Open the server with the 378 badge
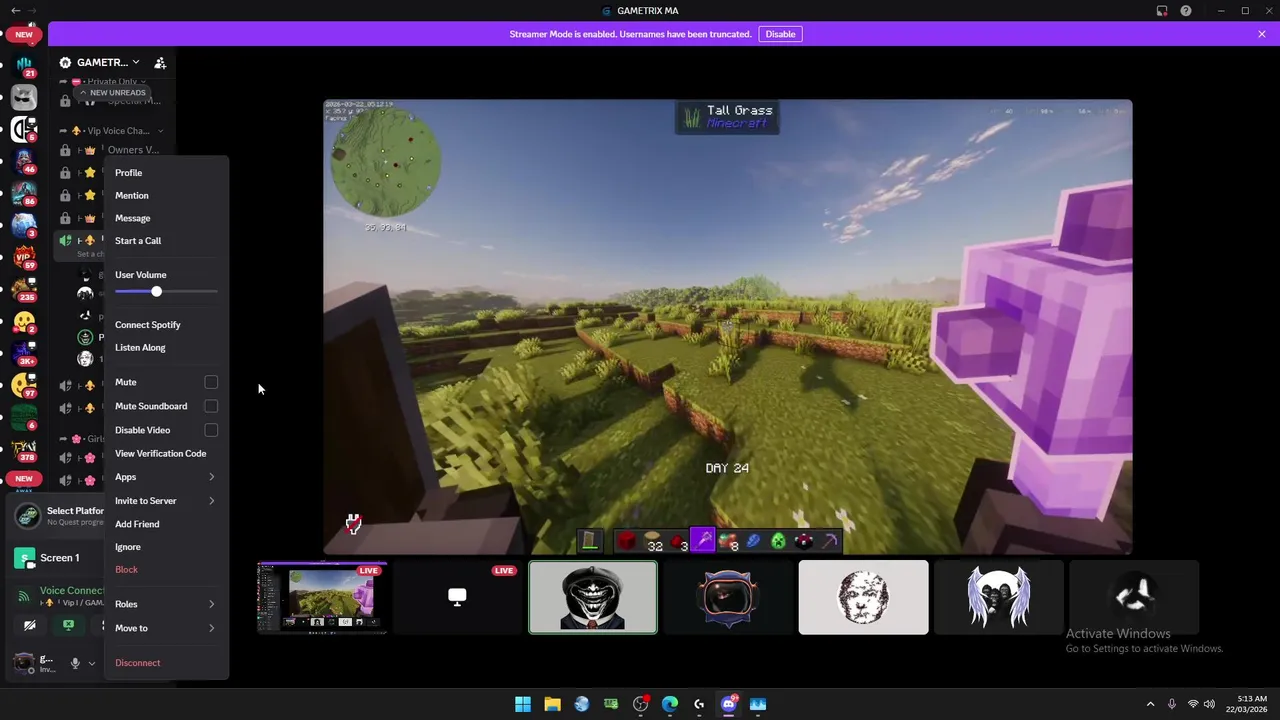Screen dimensions: 1280x720 point(24,449)
